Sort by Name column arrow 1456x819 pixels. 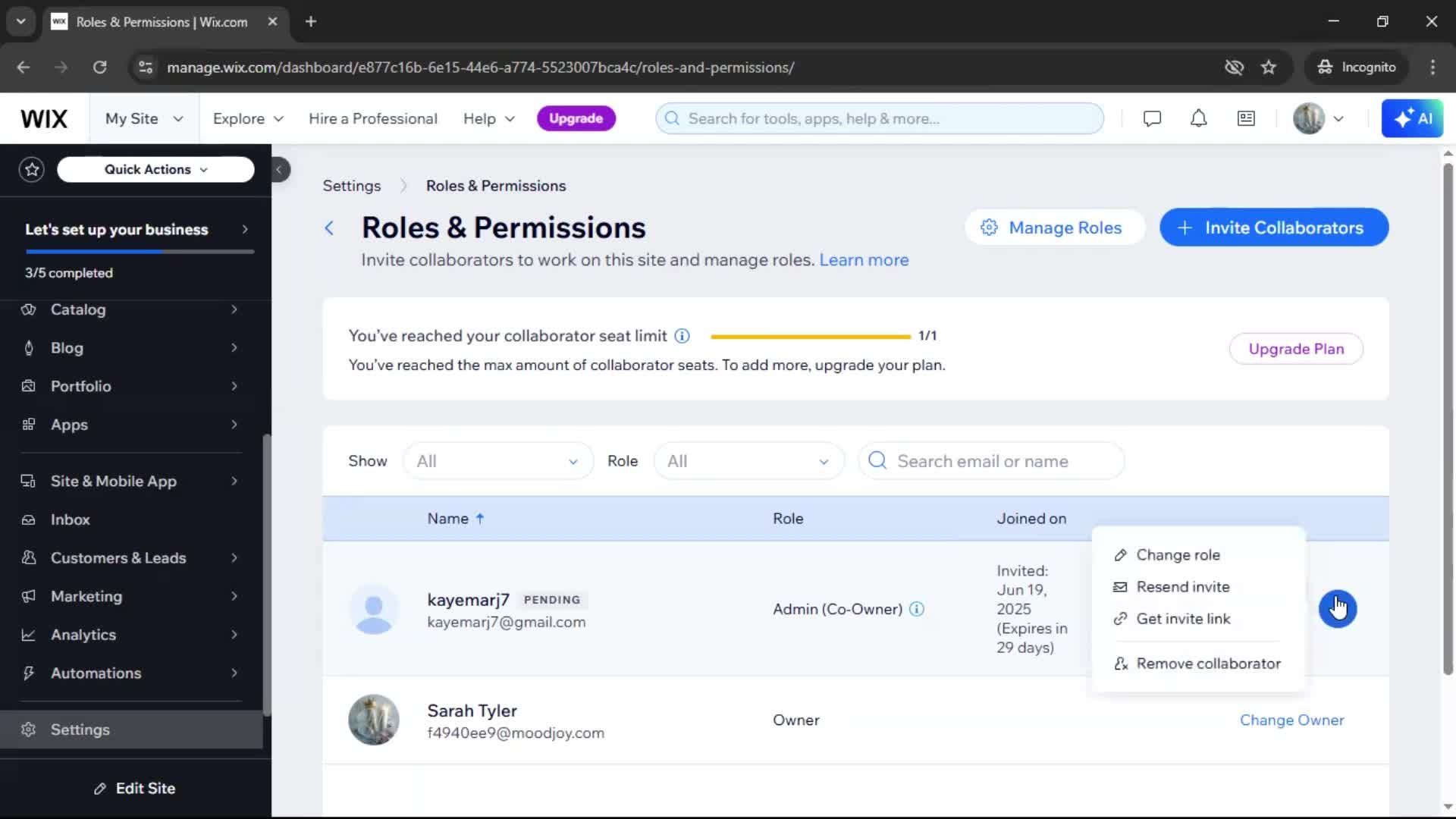480,519
